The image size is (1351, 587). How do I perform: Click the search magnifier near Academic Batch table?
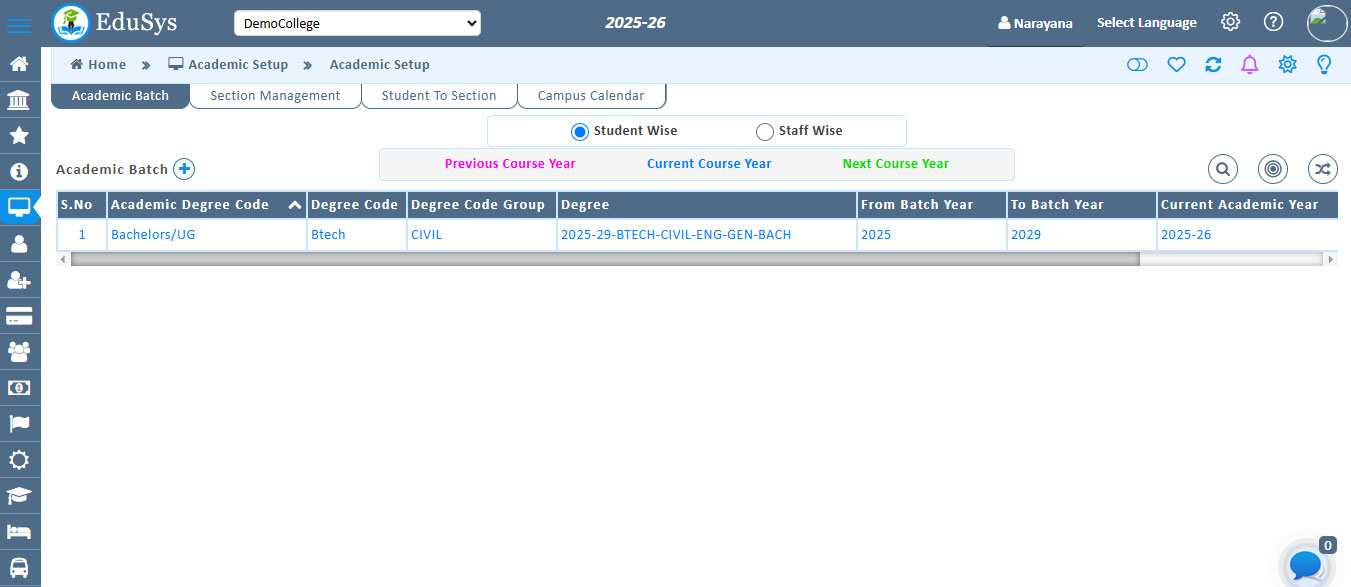[1222, 169]
